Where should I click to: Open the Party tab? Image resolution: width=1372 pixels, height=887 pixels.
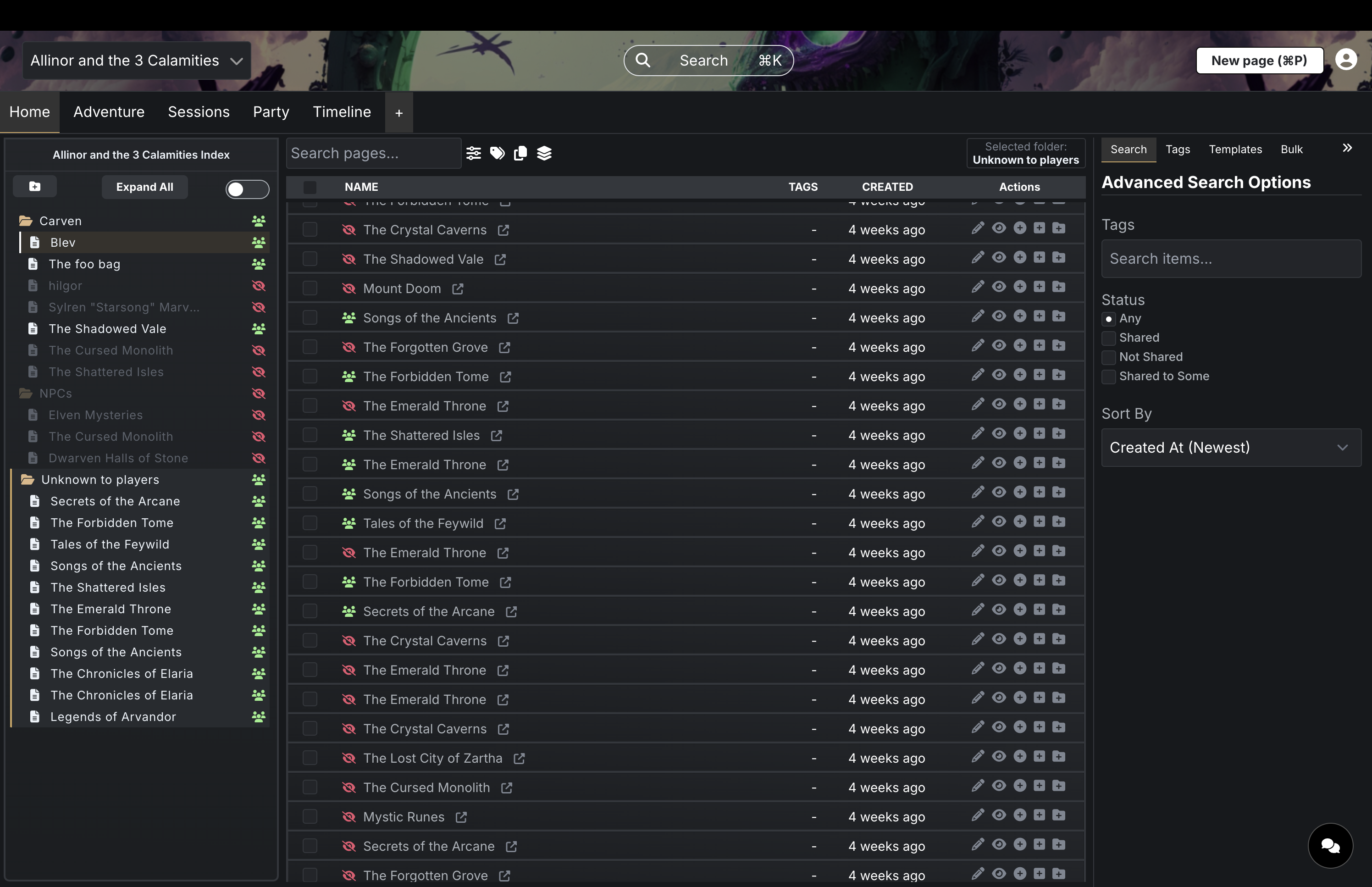coord(271,112)
